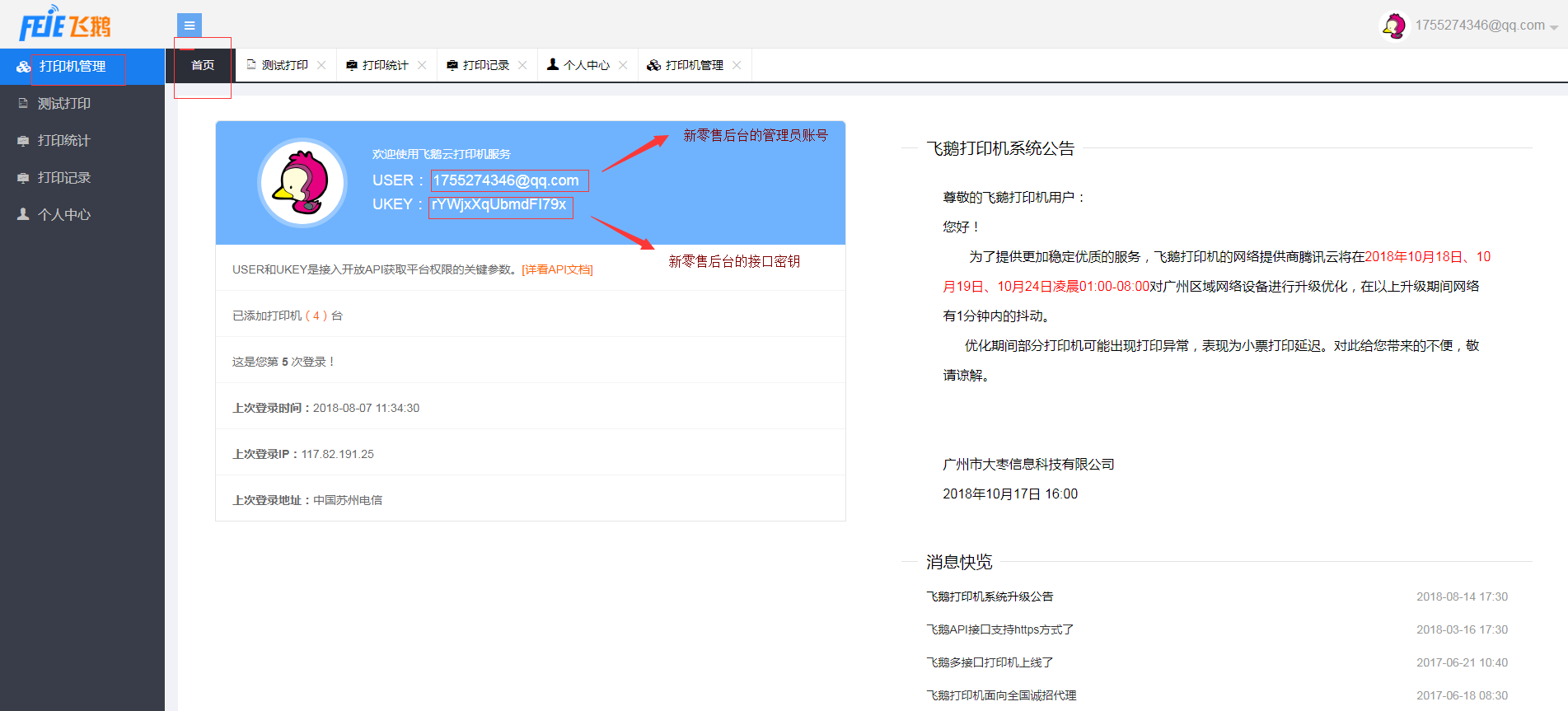Click the icon on the 打印机管理 tab
Image resolution: width=1568 pixels, height=711 pixels.
(x=653, y=65)
